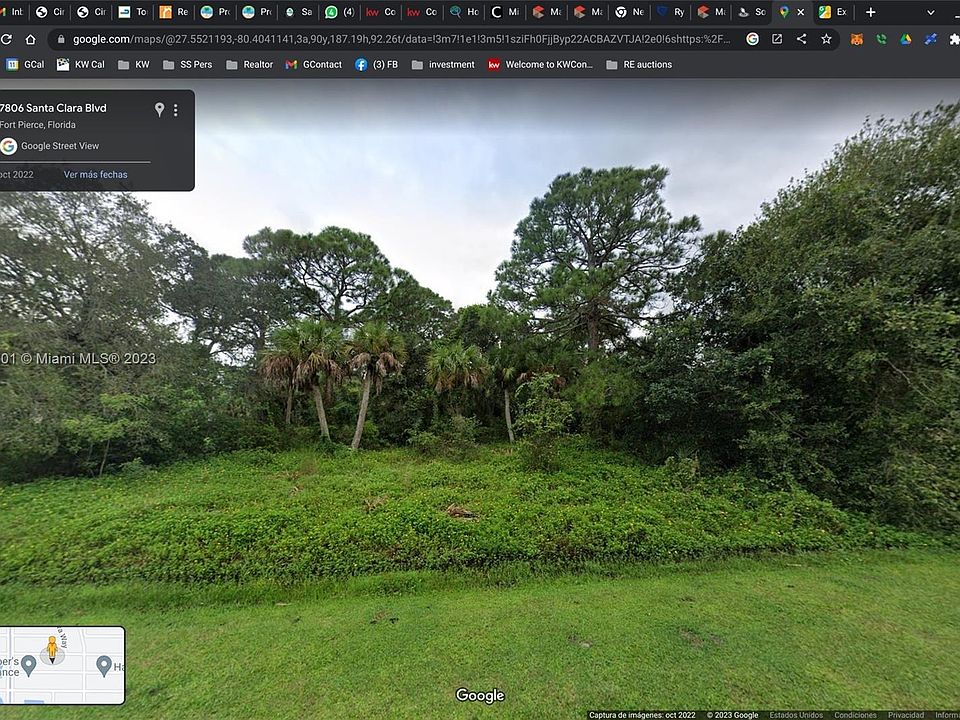Open the investment bookmarks folder

point(443,64)
